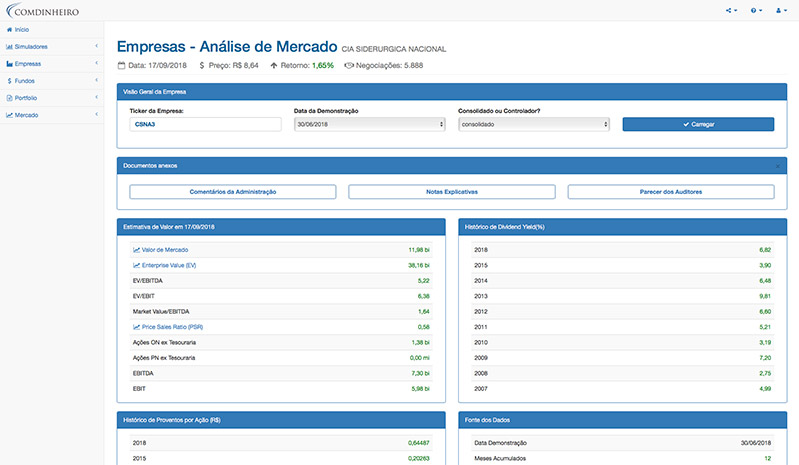Click chart icon beside Enterprise Value (EV)
Screen dimensions: 799x465
[x=136, y=265]
